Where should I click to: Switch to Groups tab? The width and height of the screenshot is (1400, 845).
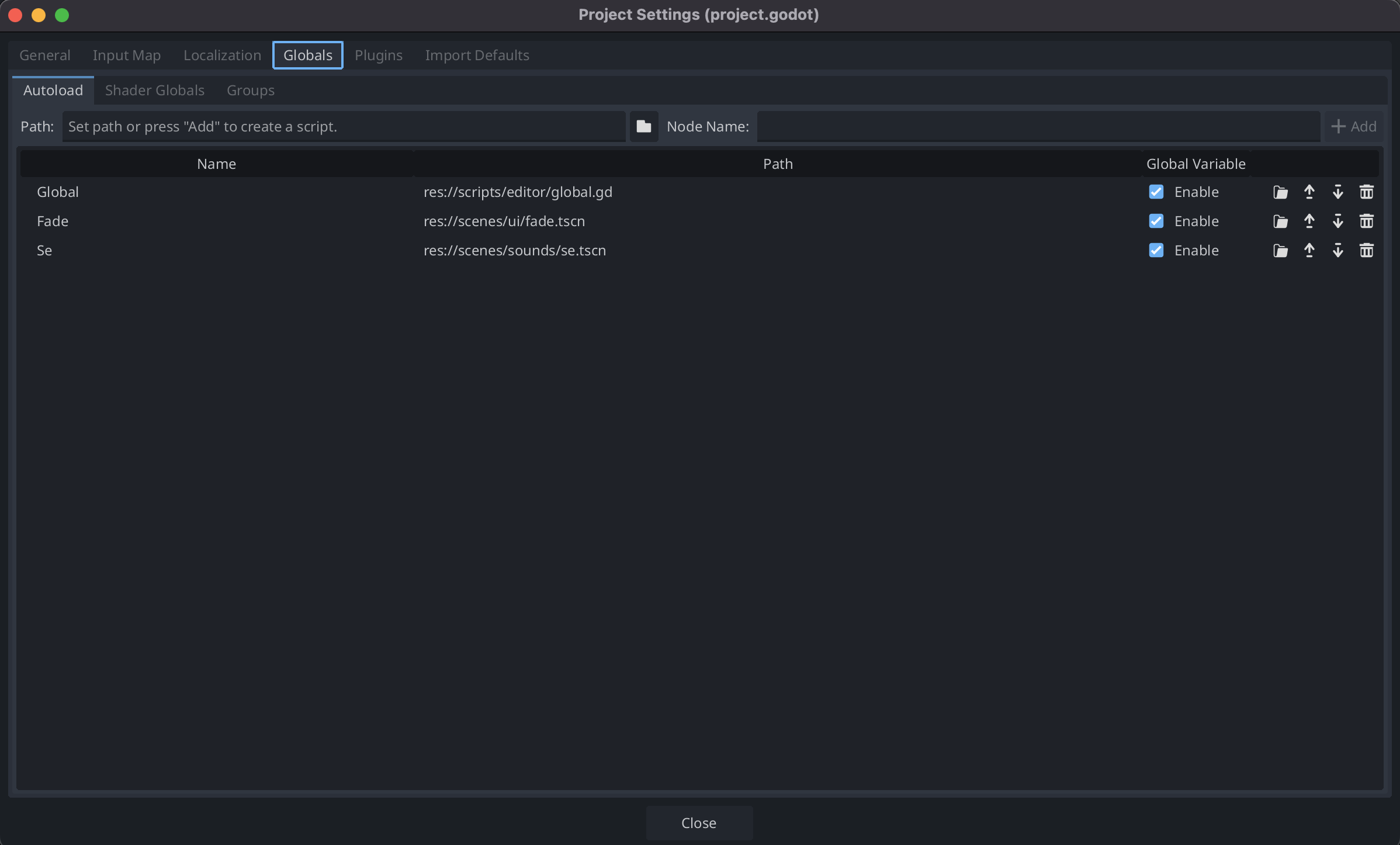[x=250, y=91]
